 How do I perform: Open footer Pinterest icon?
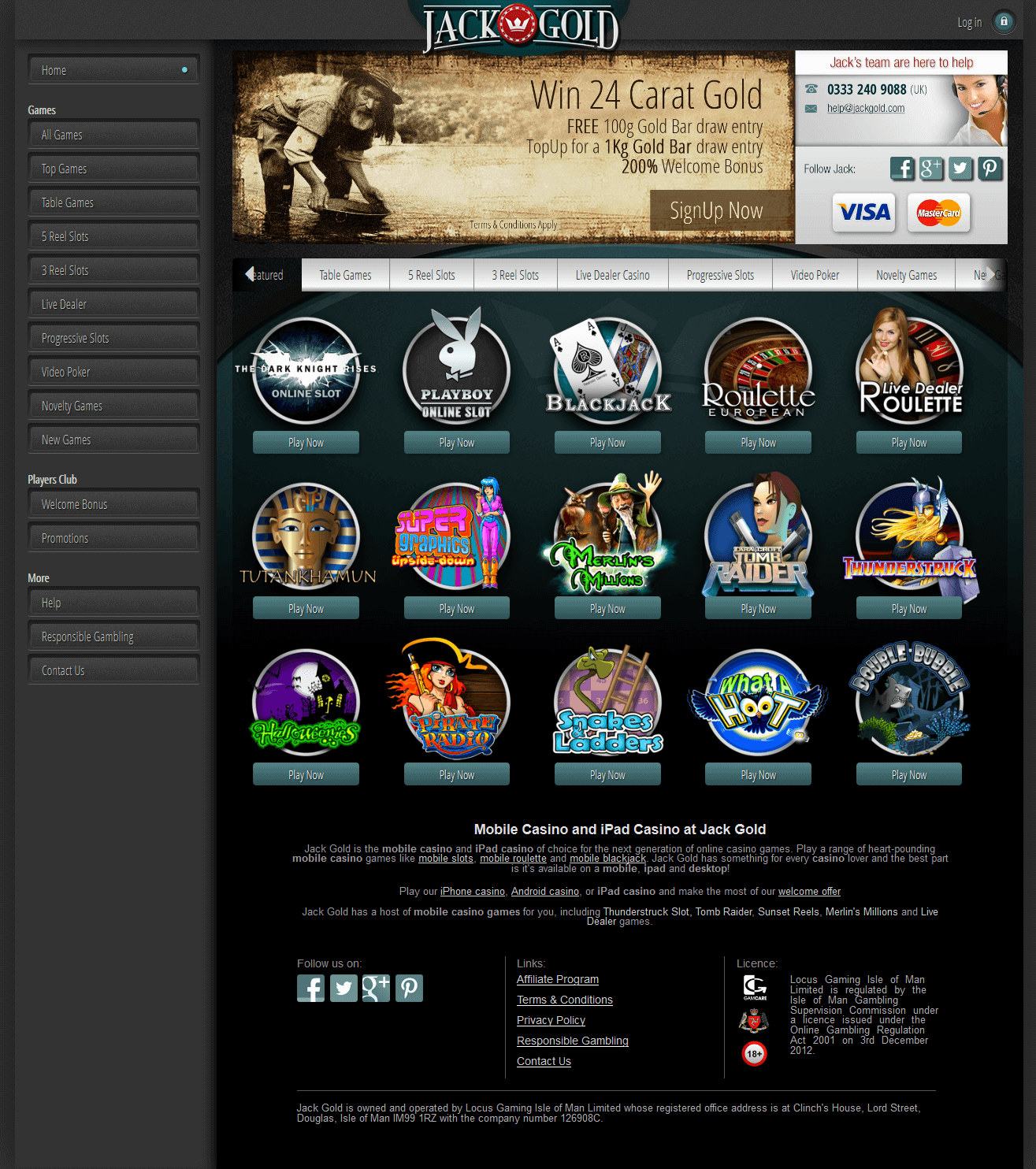(x=409, y=988)
